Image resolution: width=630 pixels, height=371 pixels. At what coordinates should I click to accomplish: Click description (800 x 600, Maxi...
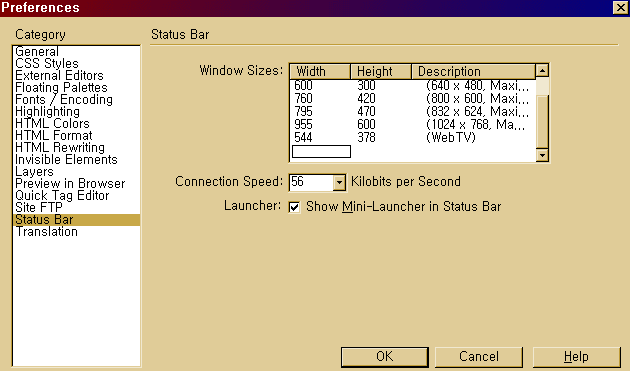(478, 98)
